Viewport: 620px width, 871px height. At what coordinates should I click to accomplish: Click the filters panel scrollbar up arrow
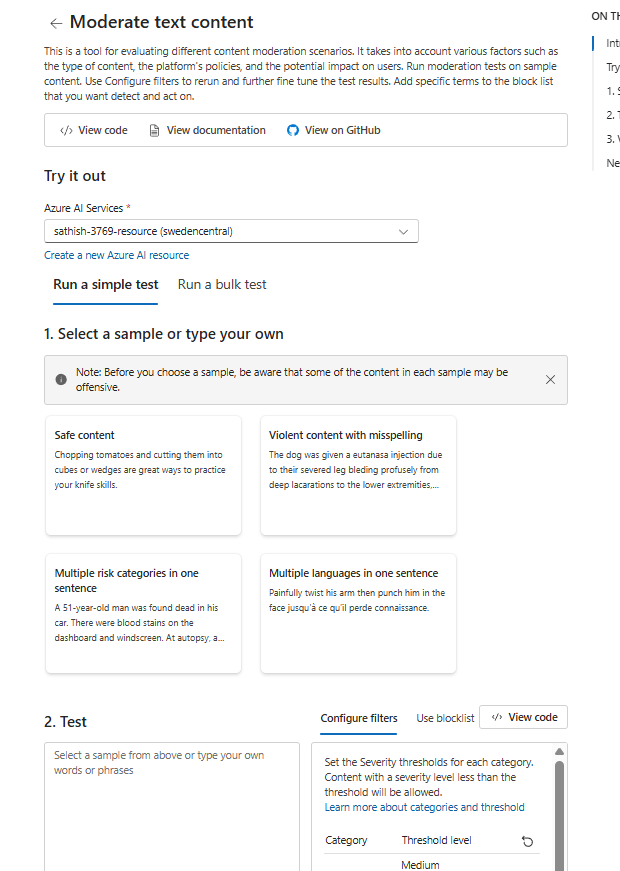coord(559,751)
